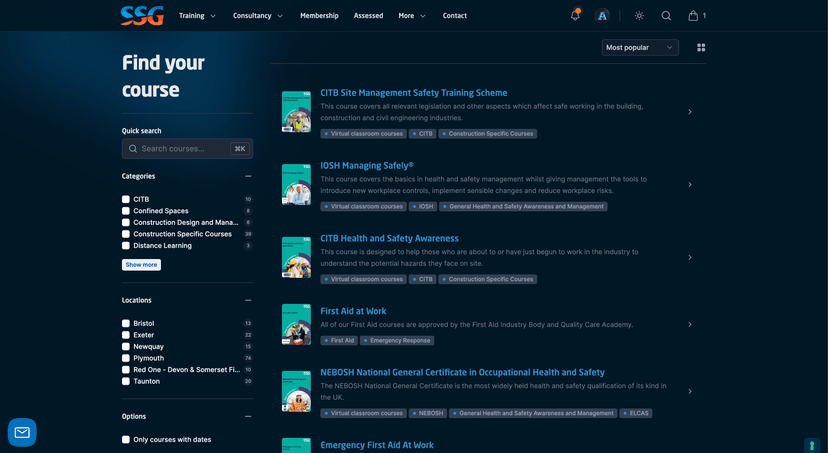Click the First Aid tag
This screenshot has width=828, height=453.
pos(338,341)
